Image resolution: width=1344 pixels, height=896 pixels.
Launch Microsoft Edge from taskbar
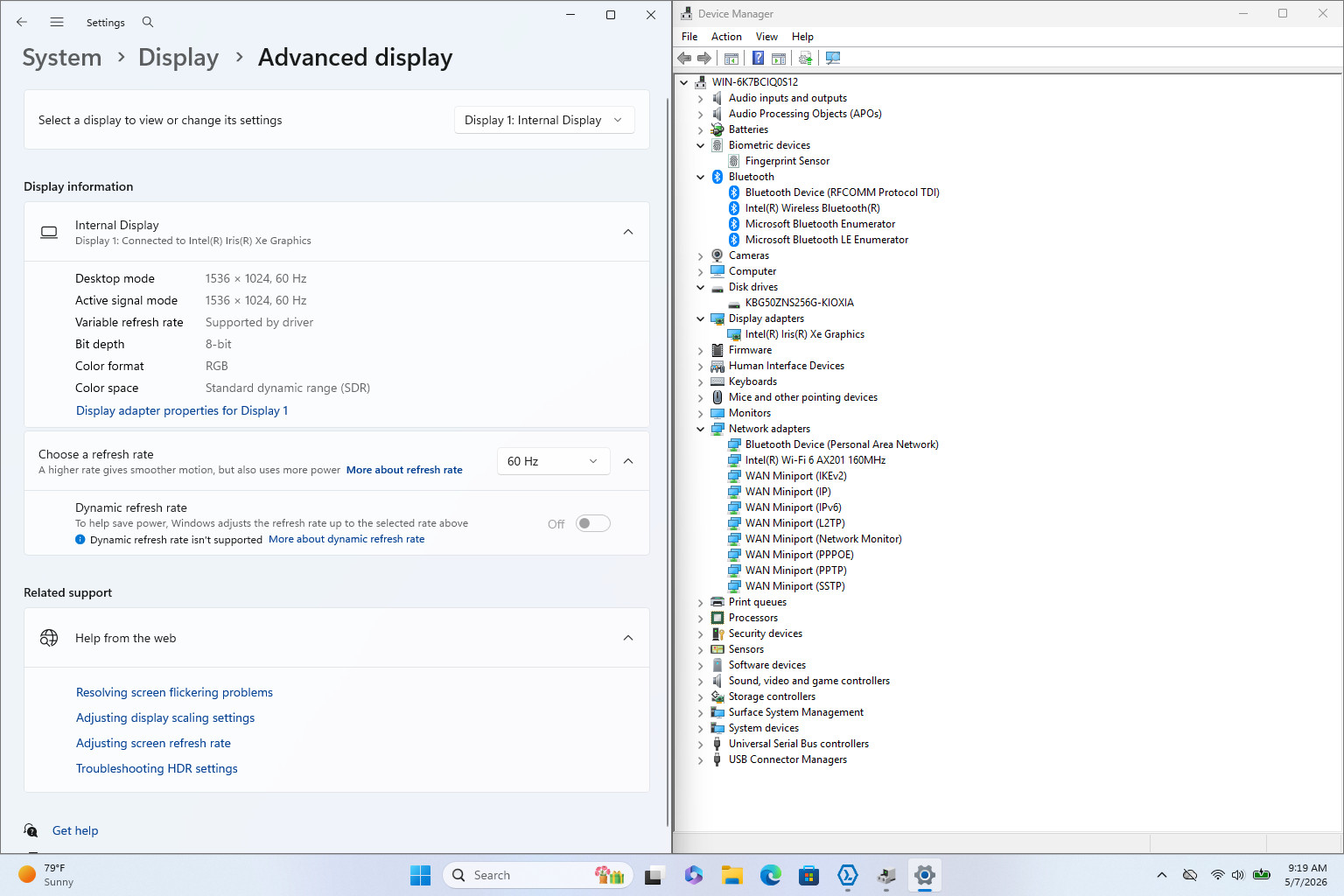click(771, 875)
